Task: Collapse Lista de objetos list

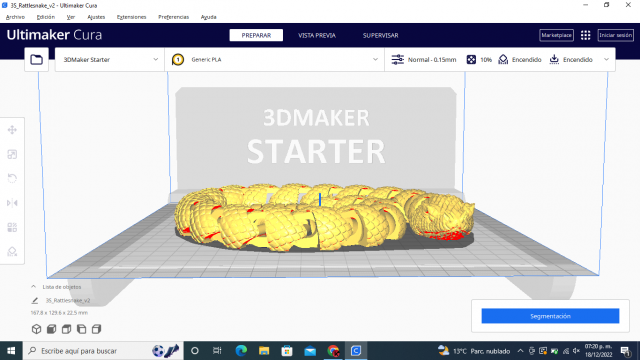Action: click(33, 287)
